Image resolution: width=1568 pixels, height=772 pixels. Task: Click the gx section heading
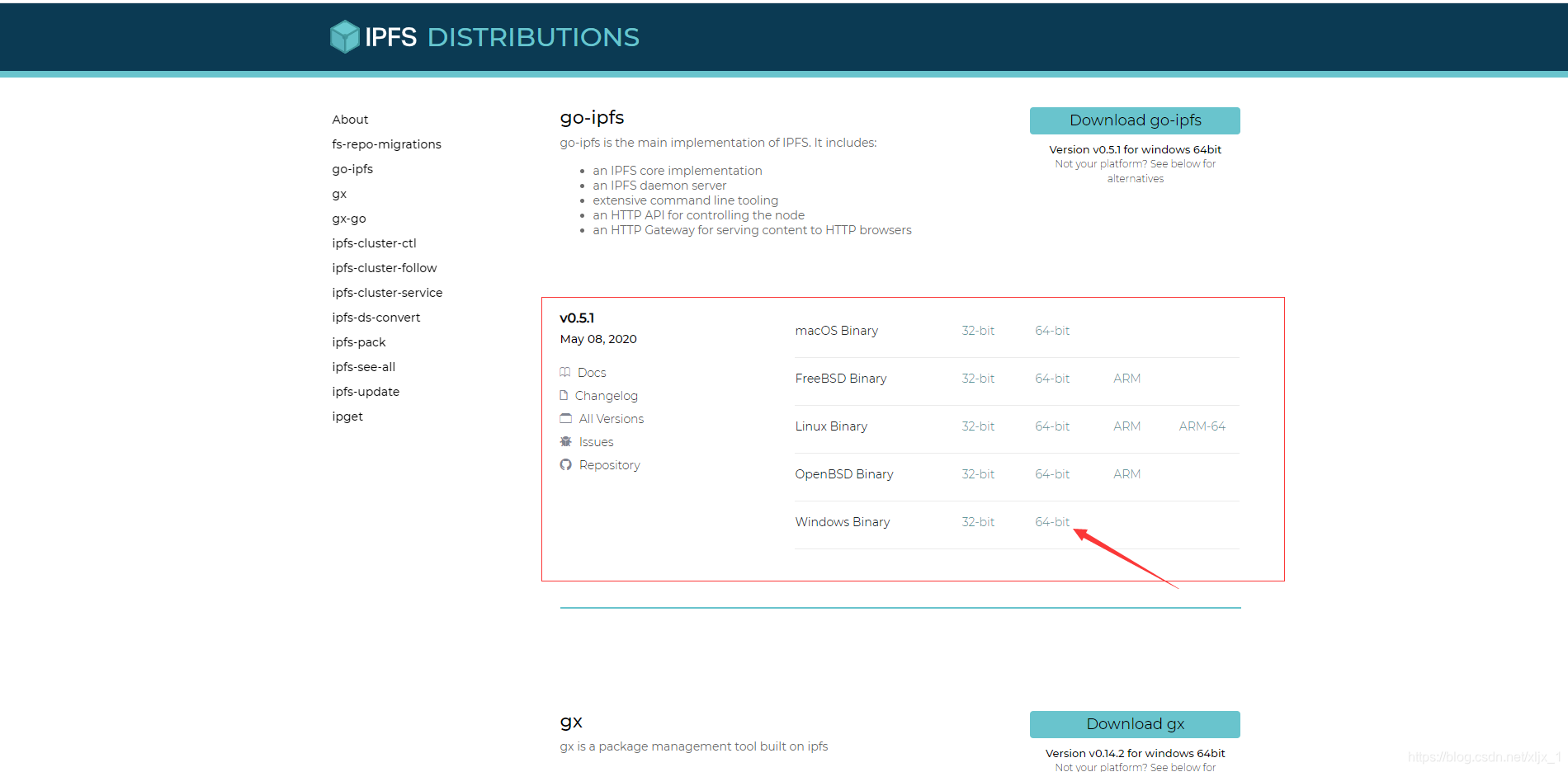click(571, 722)
